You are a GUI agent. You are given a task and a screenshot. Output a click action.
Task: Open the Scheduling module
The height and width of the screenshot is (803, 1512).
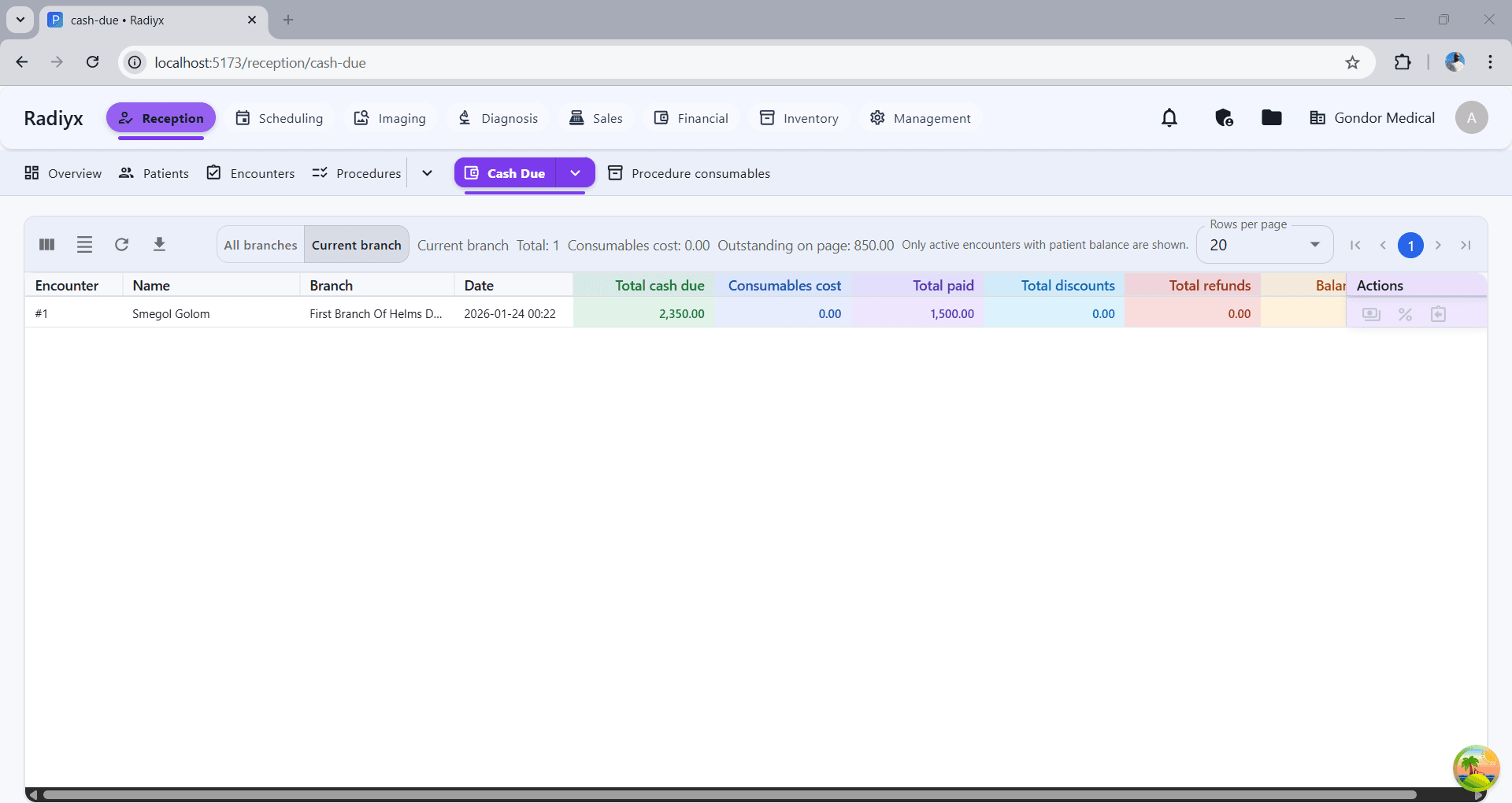pos(280,118)
